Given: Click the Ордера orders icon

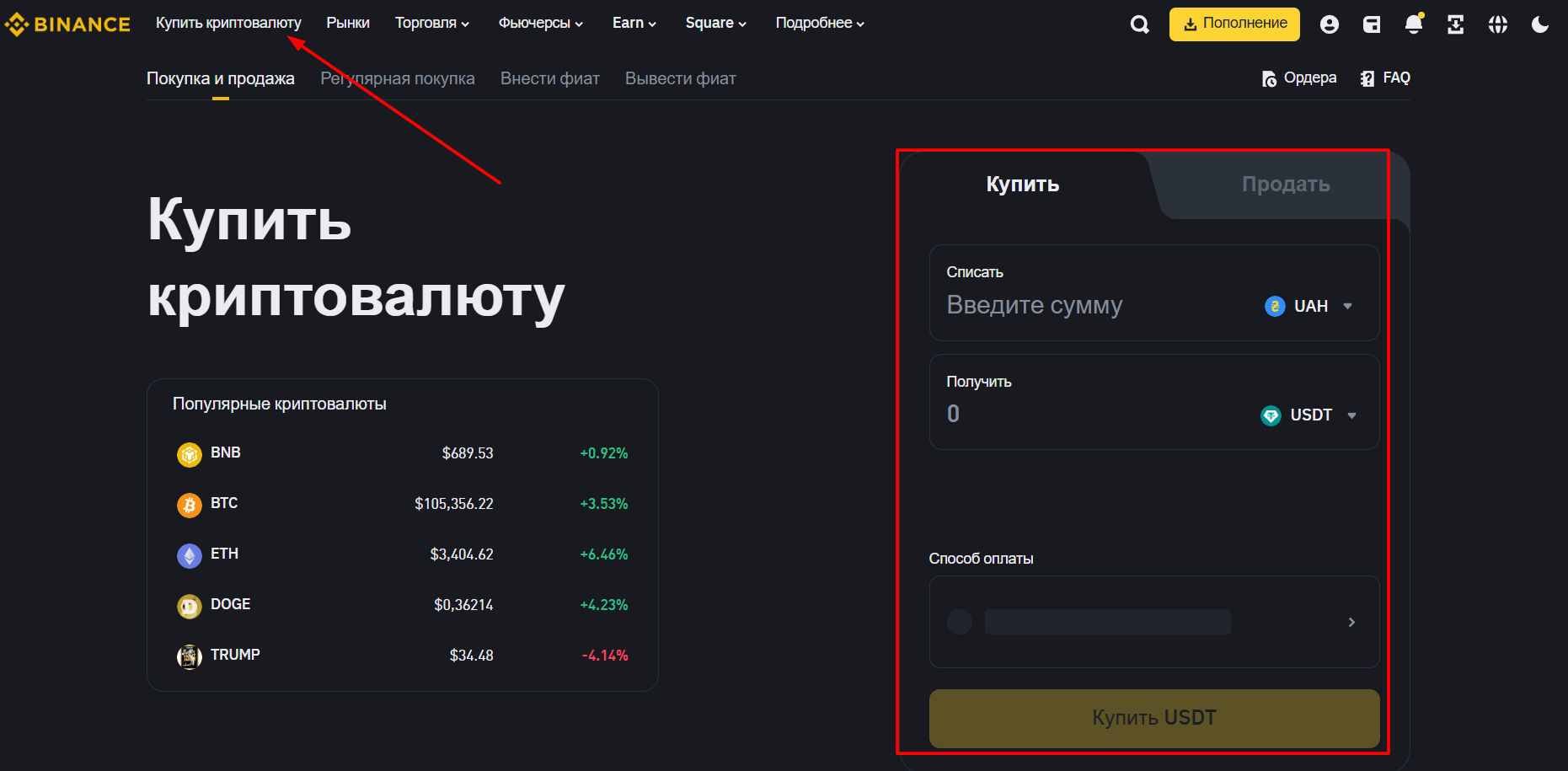Looking at the screenshot, I should point(1269,79).
